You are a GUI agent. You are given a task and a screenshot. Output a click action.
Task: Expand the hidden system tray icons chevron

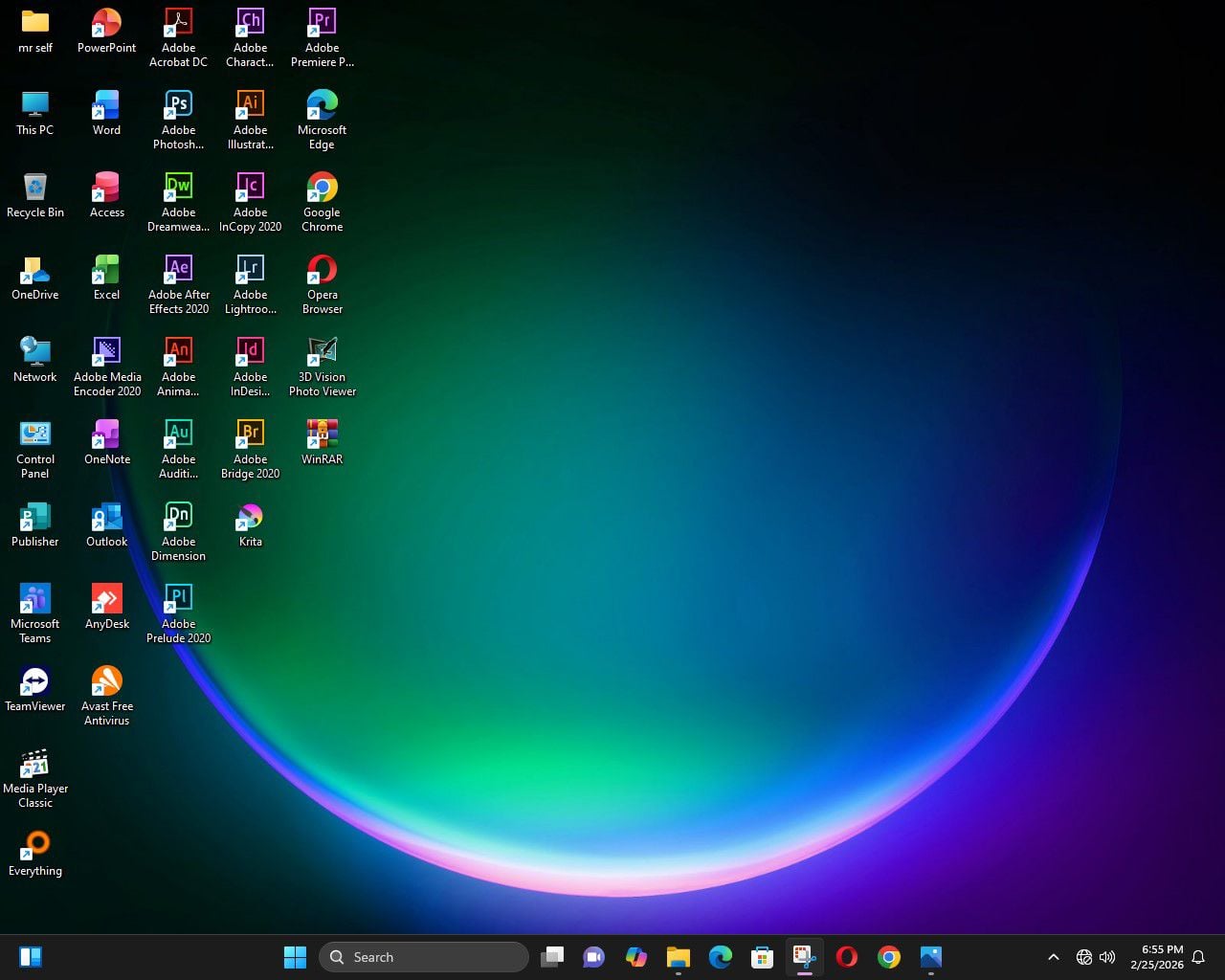pos(1054,957)
